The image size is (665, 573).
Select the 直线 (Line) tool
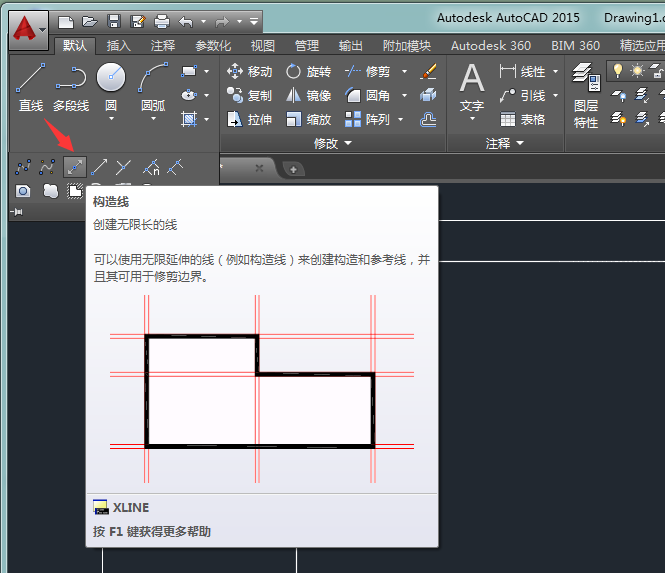tap(31, 86)
